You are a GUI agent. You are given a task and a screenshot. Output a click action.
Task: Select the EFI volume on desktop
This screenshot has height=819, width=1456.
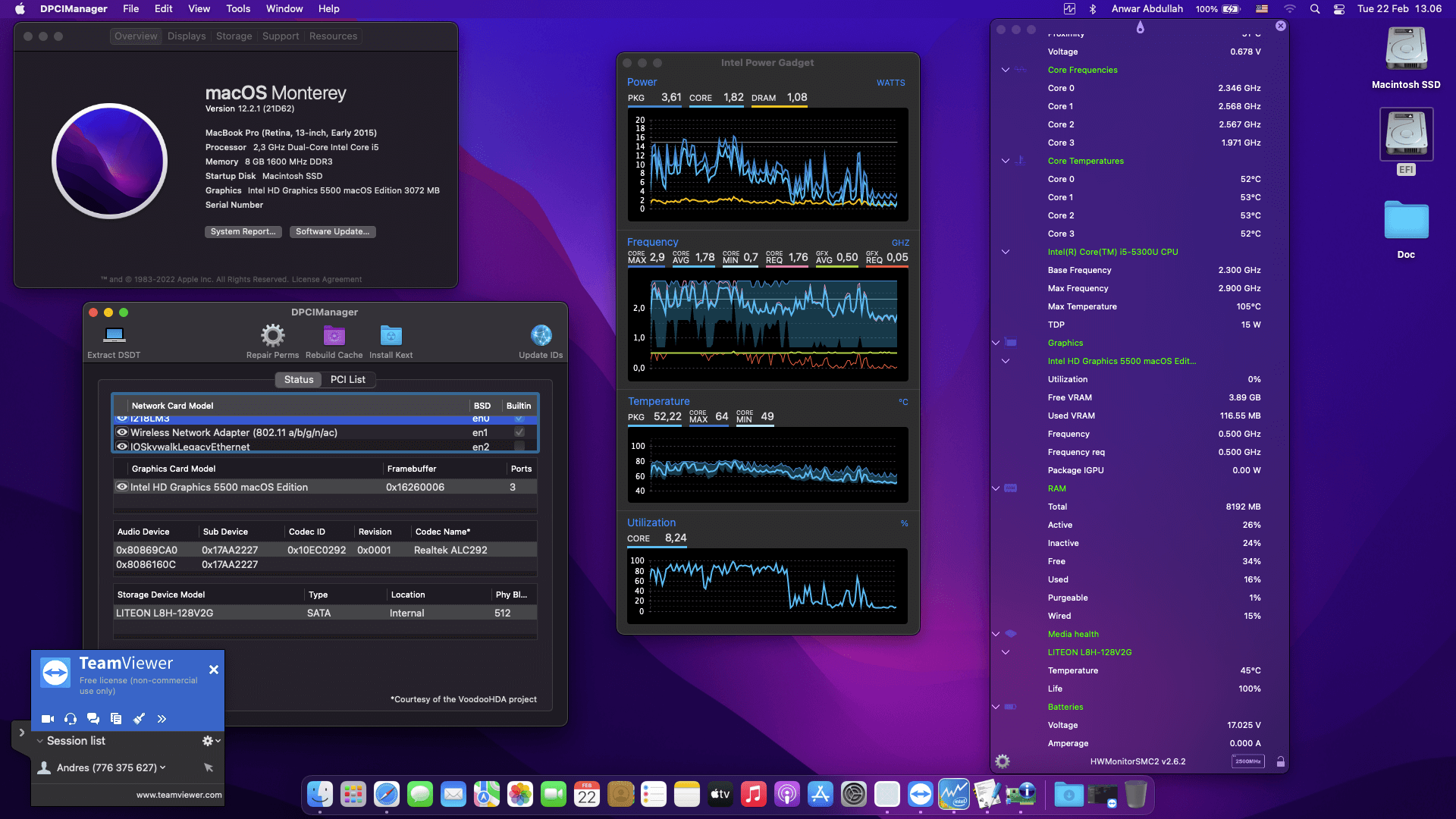click(1406, 134)
